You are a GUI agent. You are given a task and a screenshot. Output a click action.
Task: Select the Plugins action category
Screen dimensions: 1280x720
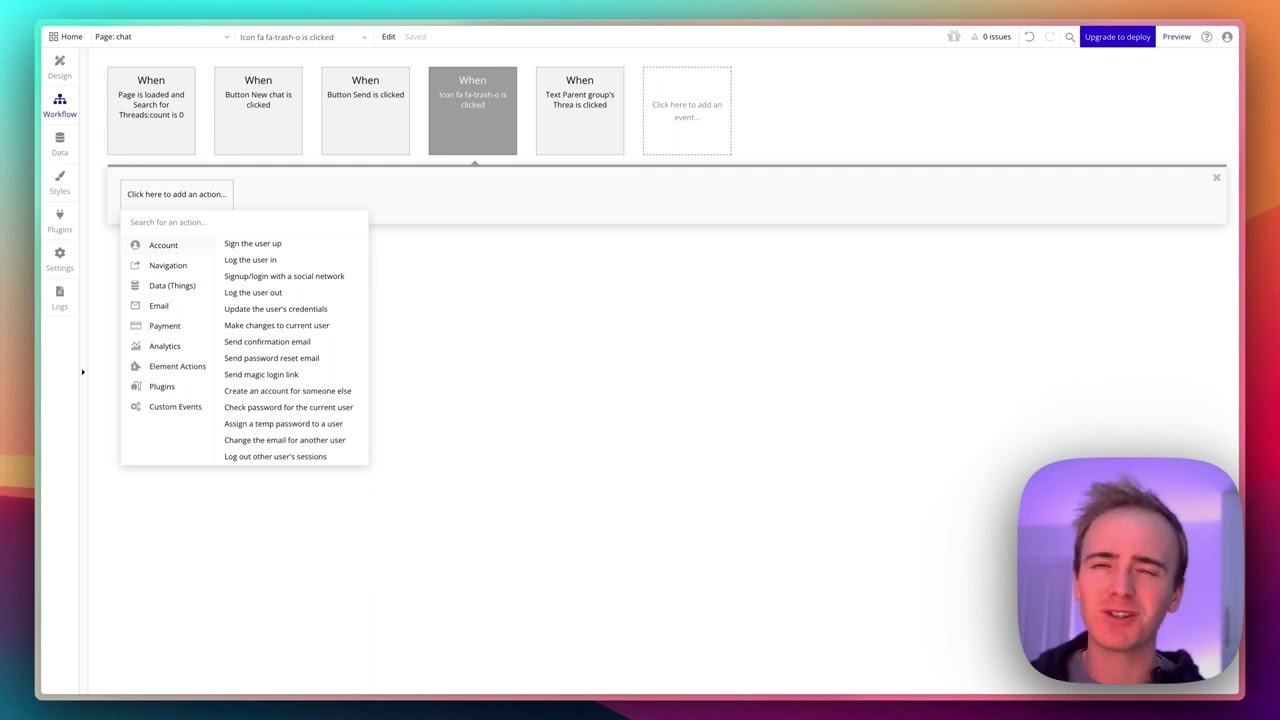(168, 386)
